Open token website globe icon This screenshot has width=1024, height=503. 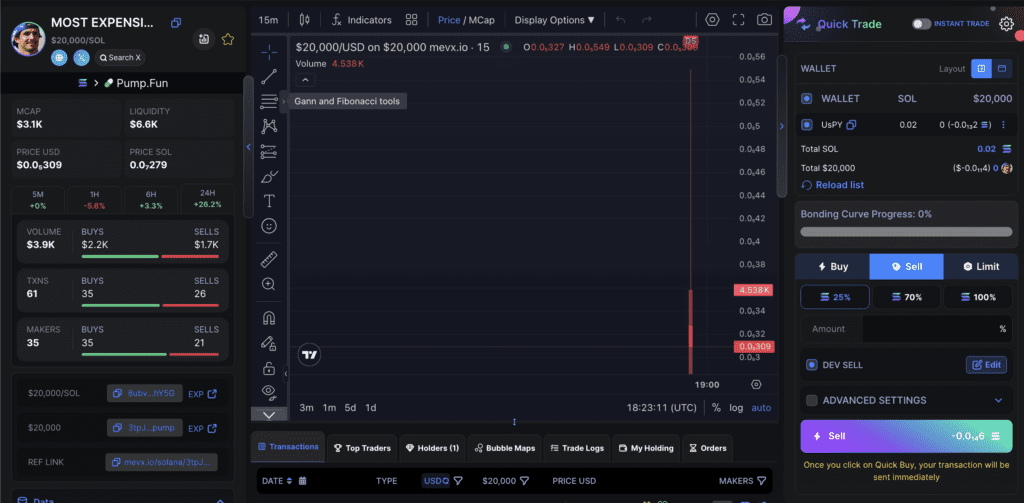point(59,57)
